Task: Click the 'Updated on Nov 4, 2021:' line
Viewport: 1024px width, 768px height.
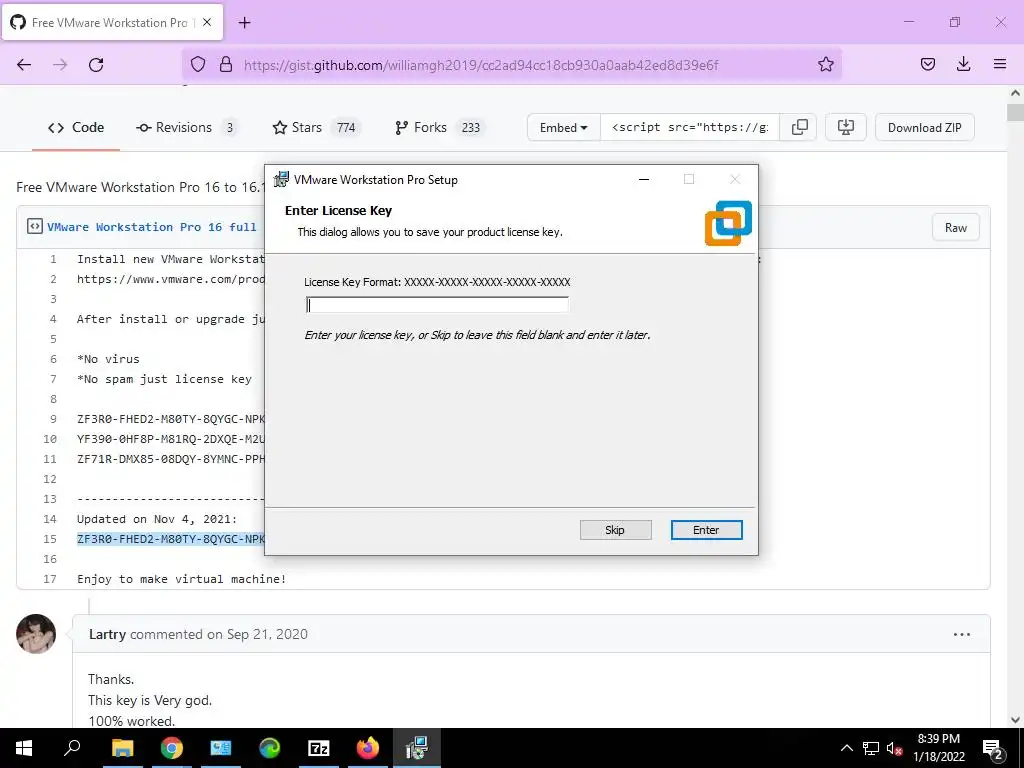Action: 157,519
